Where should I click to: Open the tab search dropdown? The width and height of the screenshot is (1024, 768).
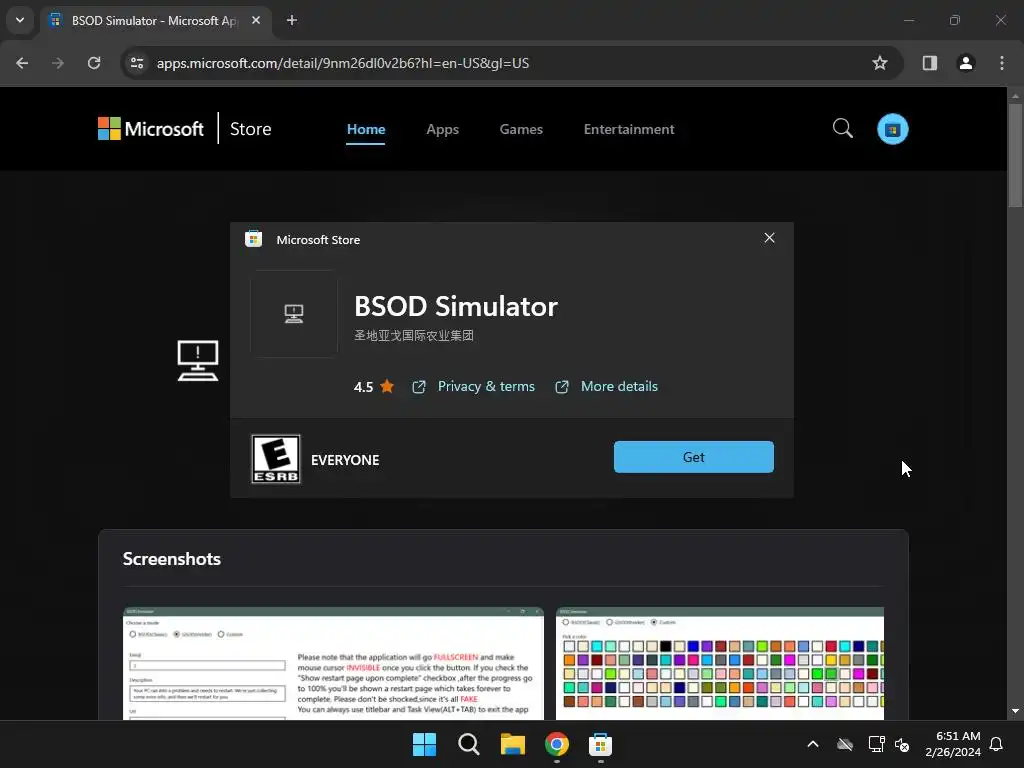pyautogui.click(x=20, y=20)
